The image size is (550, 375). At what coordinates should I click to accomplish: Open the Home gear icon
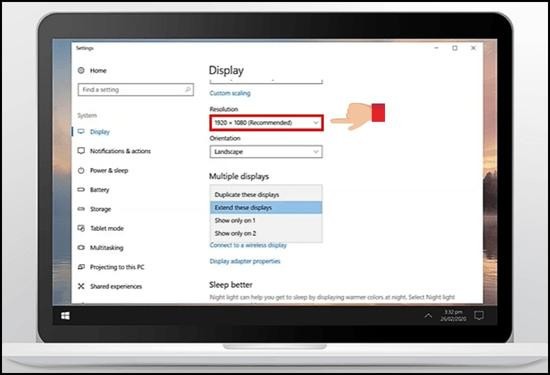tap(81, 71)
